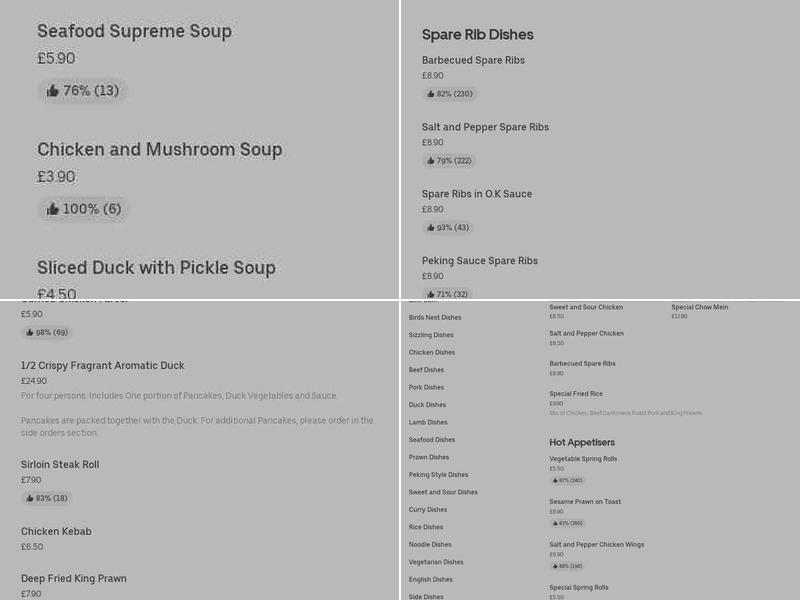Click the 88% rating for Salt and Pepper Chicken Wings
Viewport: 800px width, 600px height.
pos(569,566)
